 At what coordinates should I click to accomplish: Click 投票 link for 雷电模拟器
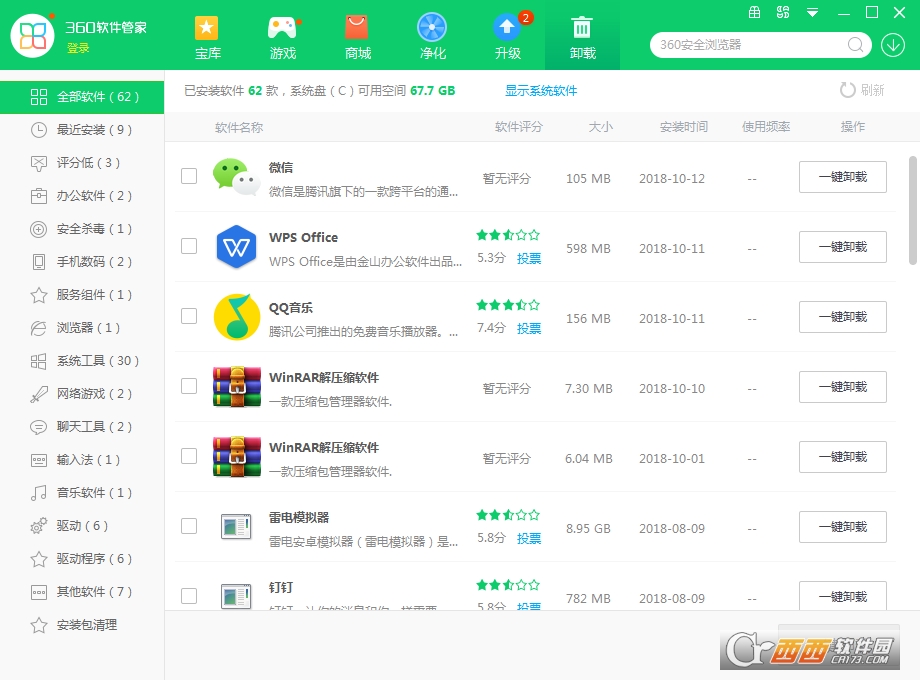(x=529, y=538)
